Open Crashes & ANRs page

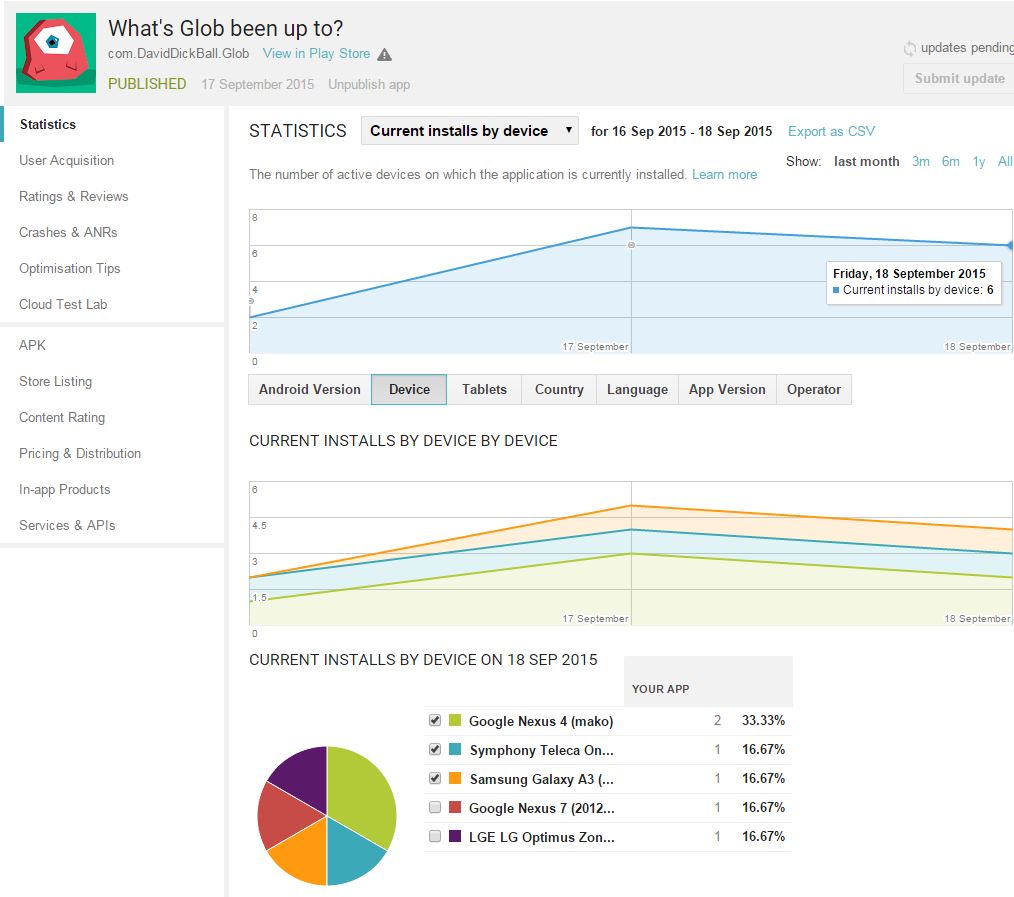68,232
